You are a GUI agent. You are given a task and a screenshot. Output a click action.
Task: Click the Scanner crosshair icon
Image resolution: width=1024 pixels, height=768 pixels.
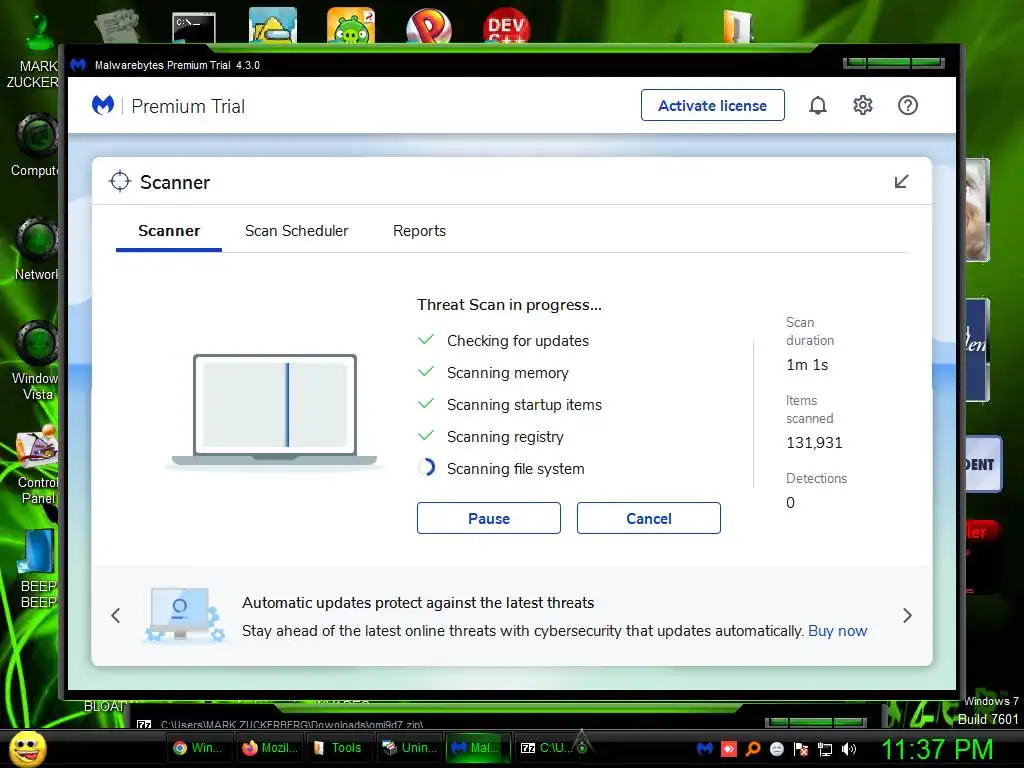pos(120,182)
